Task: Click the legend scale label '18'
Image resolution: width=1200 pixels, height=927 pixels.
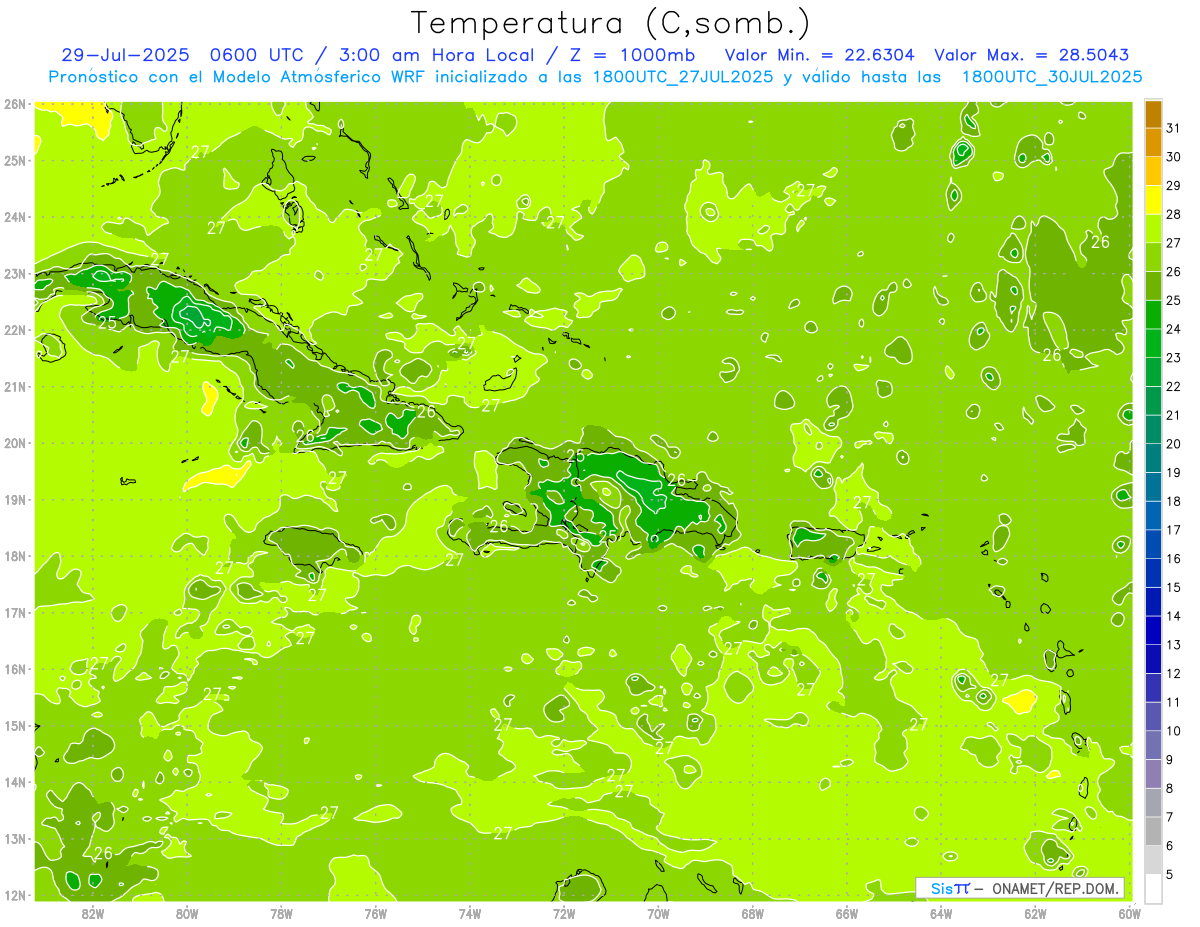Action: coord(1174,501)
